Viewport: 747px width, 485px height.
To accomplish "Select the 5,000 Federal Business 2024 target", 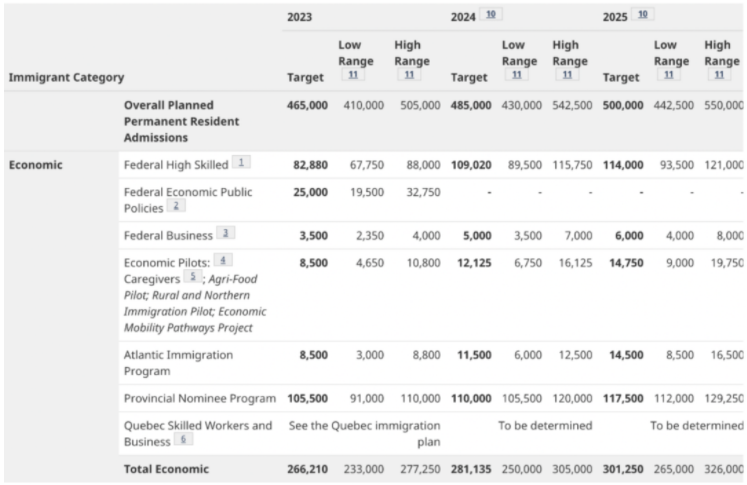I will (477, 235).
